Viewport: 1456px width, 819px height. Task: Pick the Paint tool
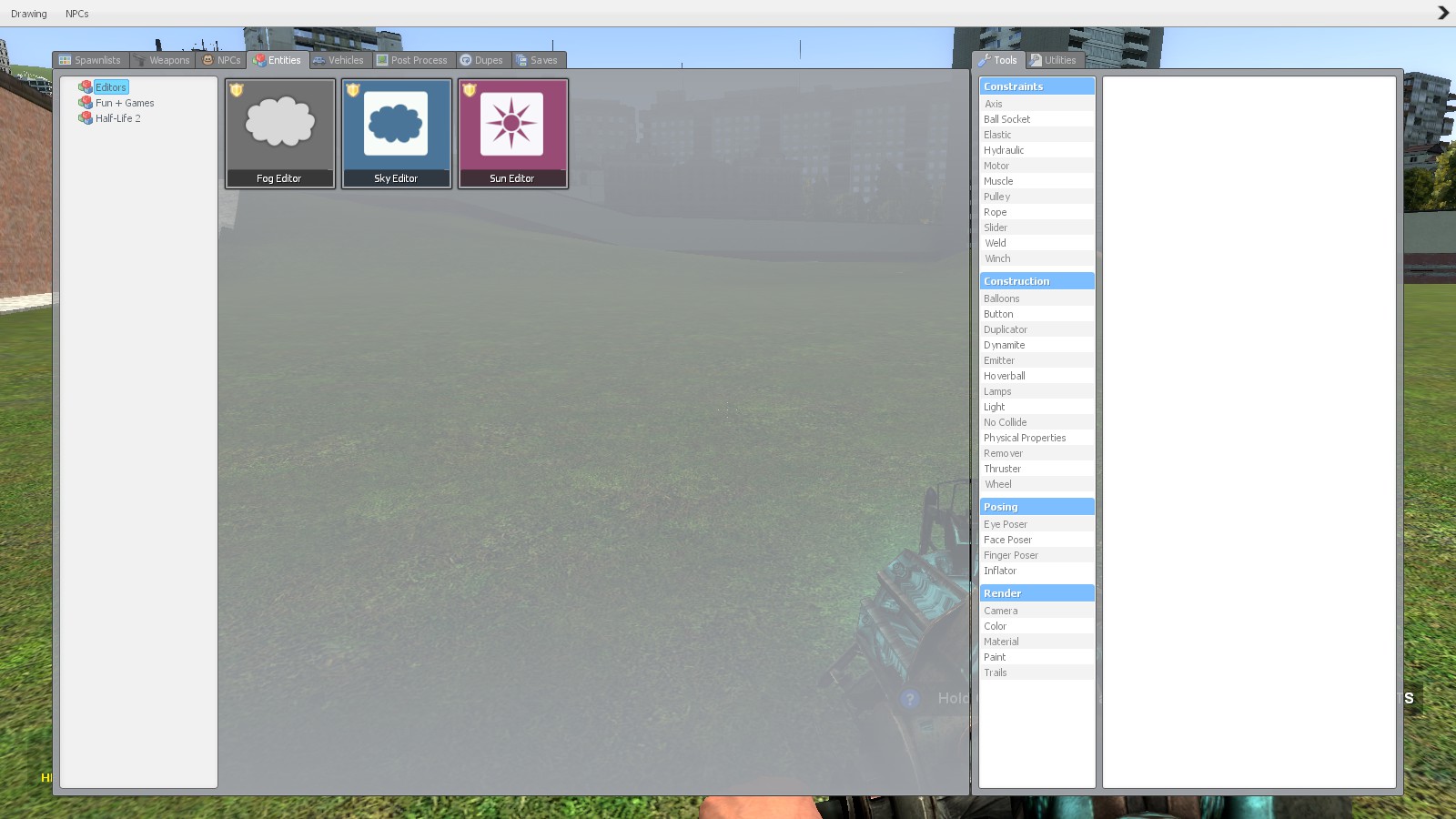(1036, 657)
